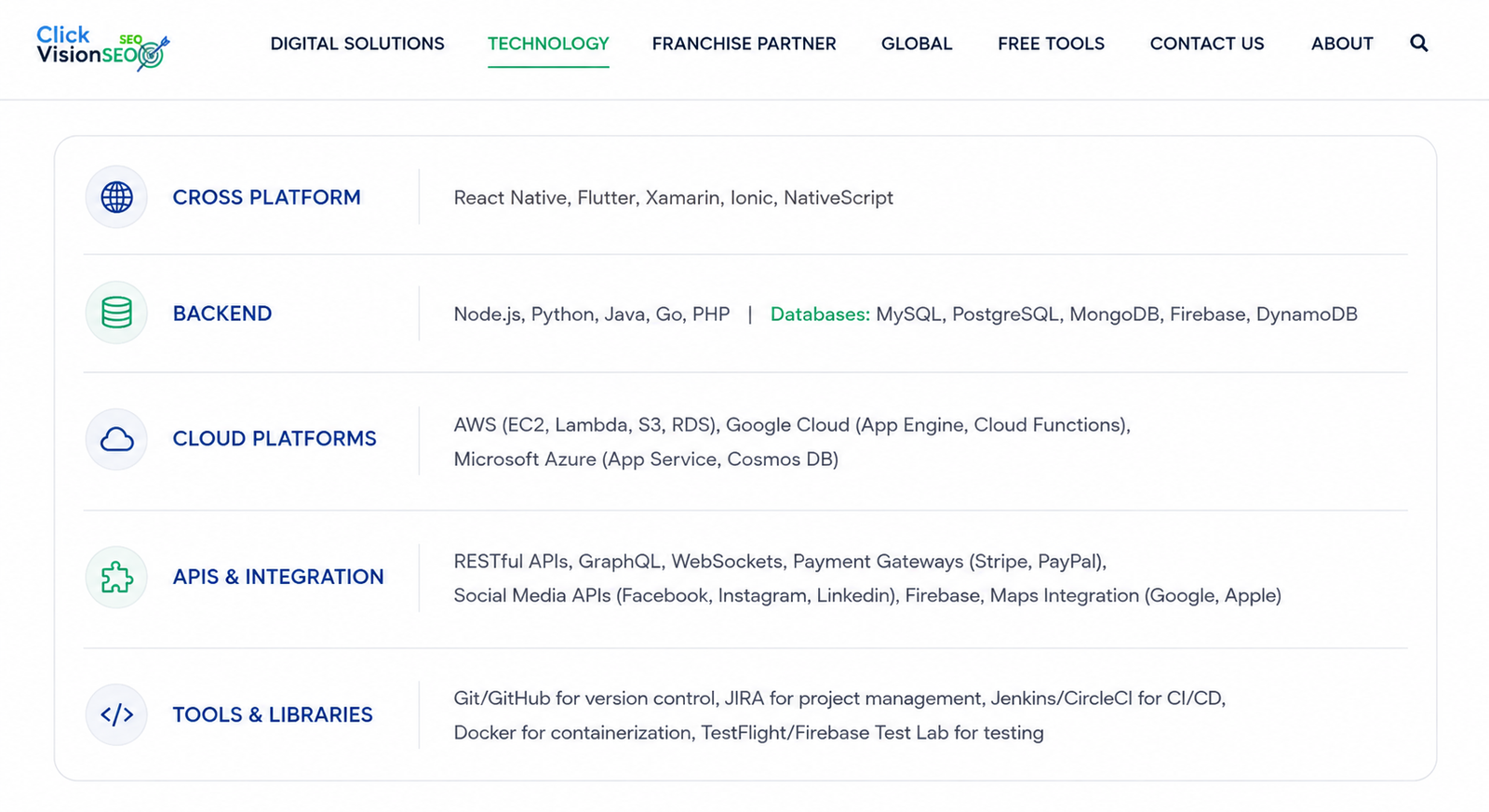Open the Franchise Partner menu
The height and width of the screenshot is (812, 1489).
(x=744, y=44)
